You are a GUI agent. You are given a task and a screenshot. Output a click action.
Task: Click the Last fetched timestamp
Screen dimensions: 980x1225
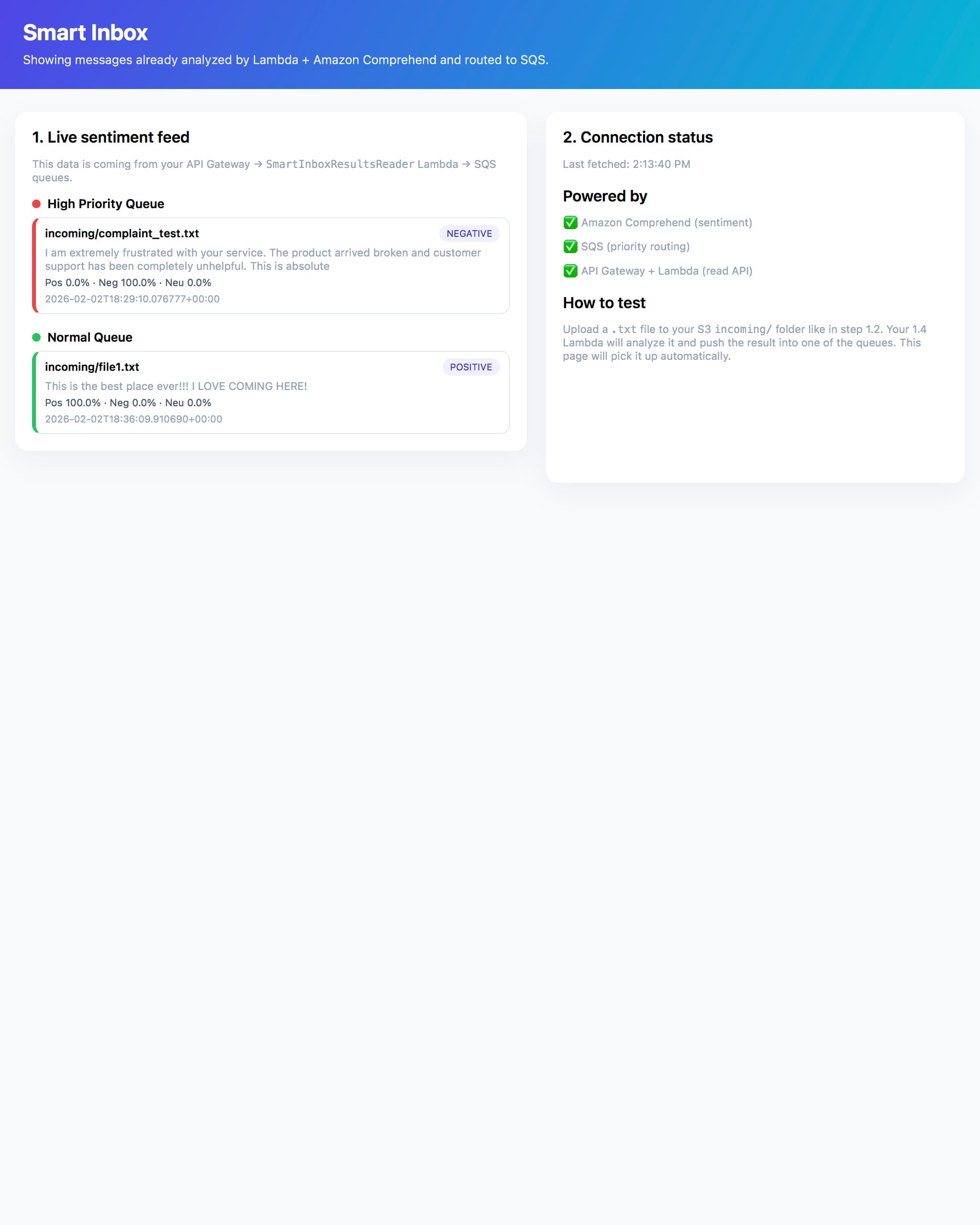pos(626,164)
